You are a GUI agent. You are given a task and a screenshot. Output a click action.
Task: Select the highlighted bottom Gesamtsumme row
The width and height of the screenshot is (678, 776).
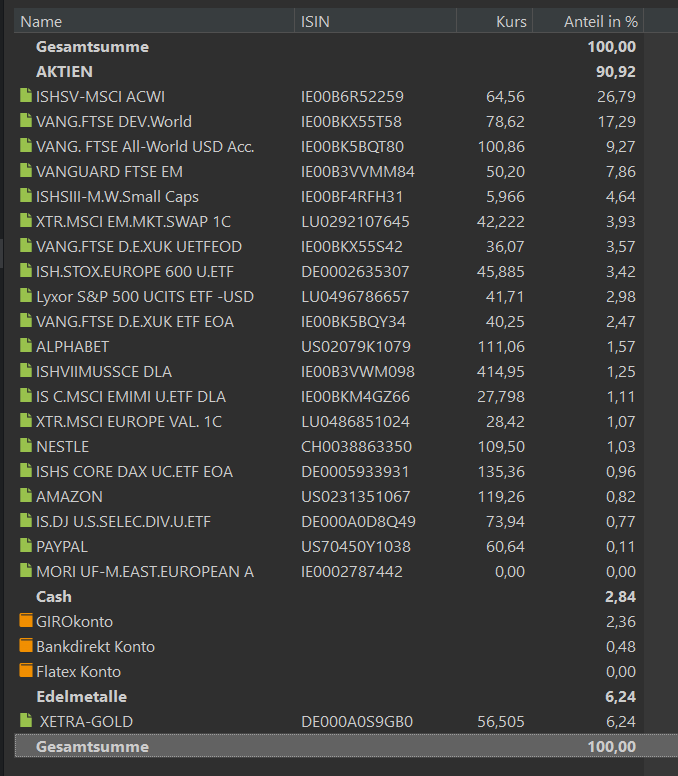[x=346, y=746]
